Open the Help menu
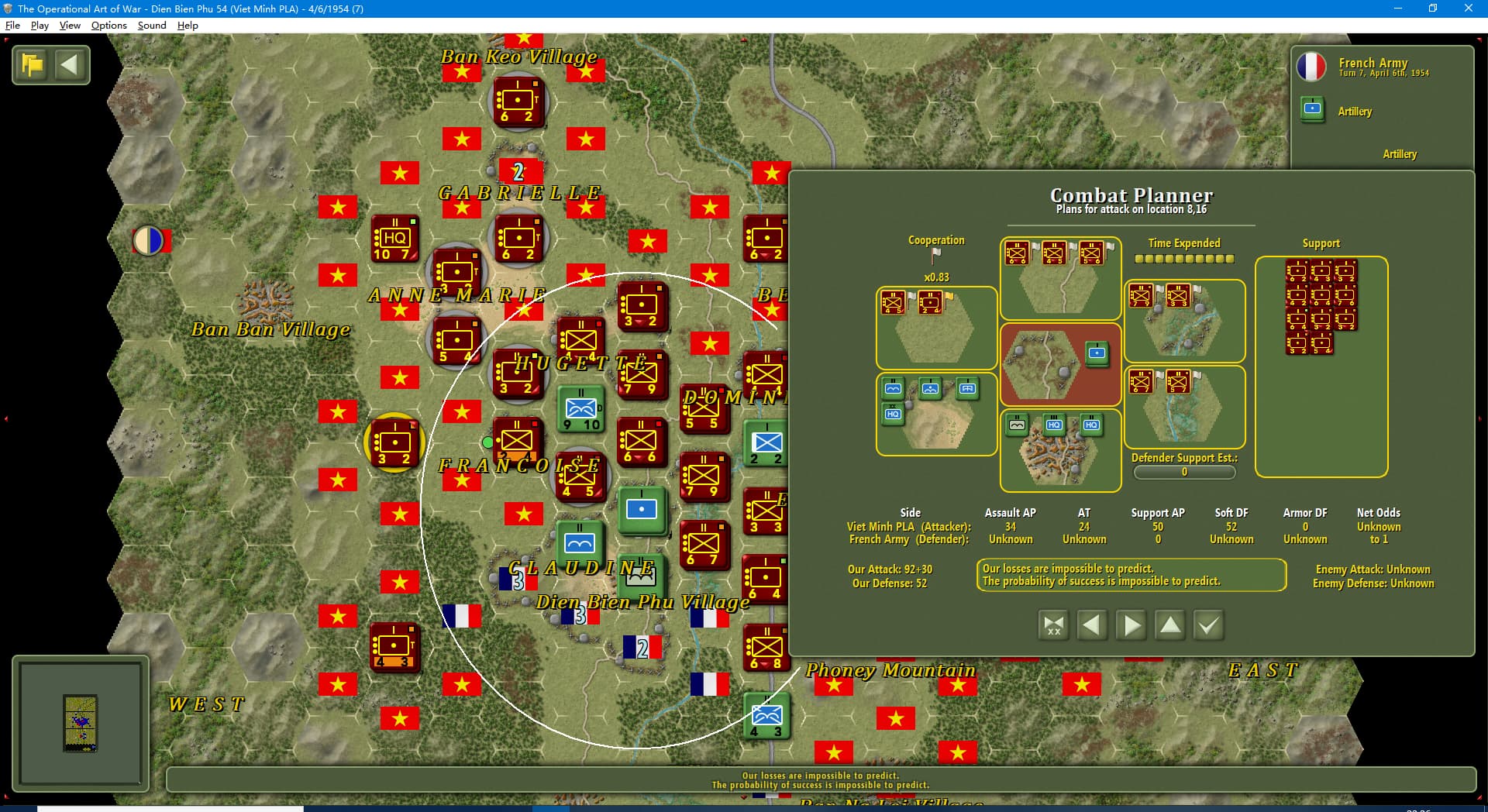This screenshot has width=1488, height=812. 188,25
